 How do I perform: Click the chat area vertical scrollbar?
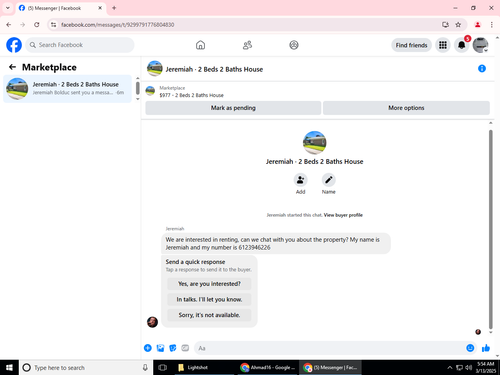491,229
